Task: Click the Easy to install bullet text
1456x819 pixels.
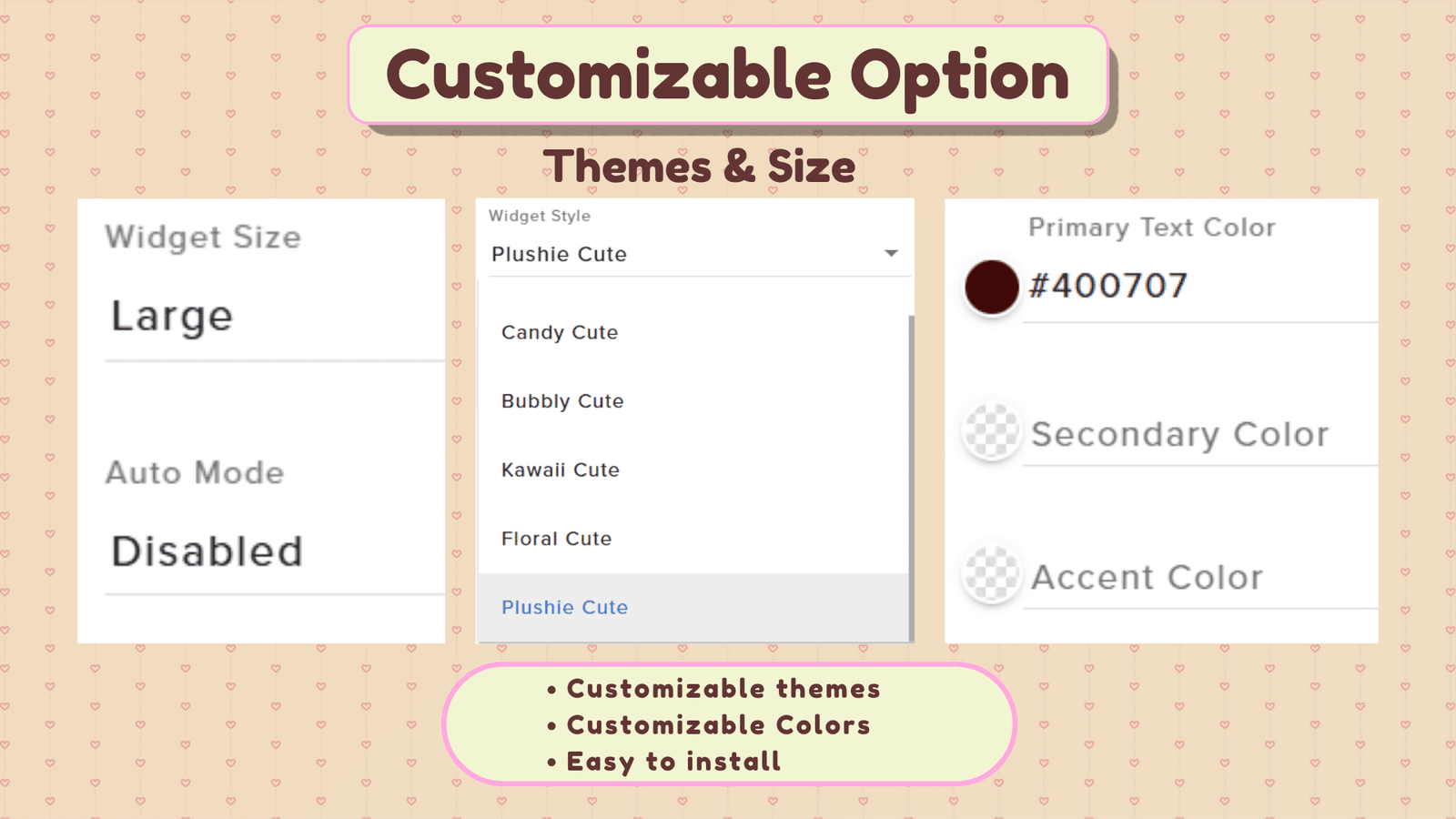Action: [x=673, y=762]
